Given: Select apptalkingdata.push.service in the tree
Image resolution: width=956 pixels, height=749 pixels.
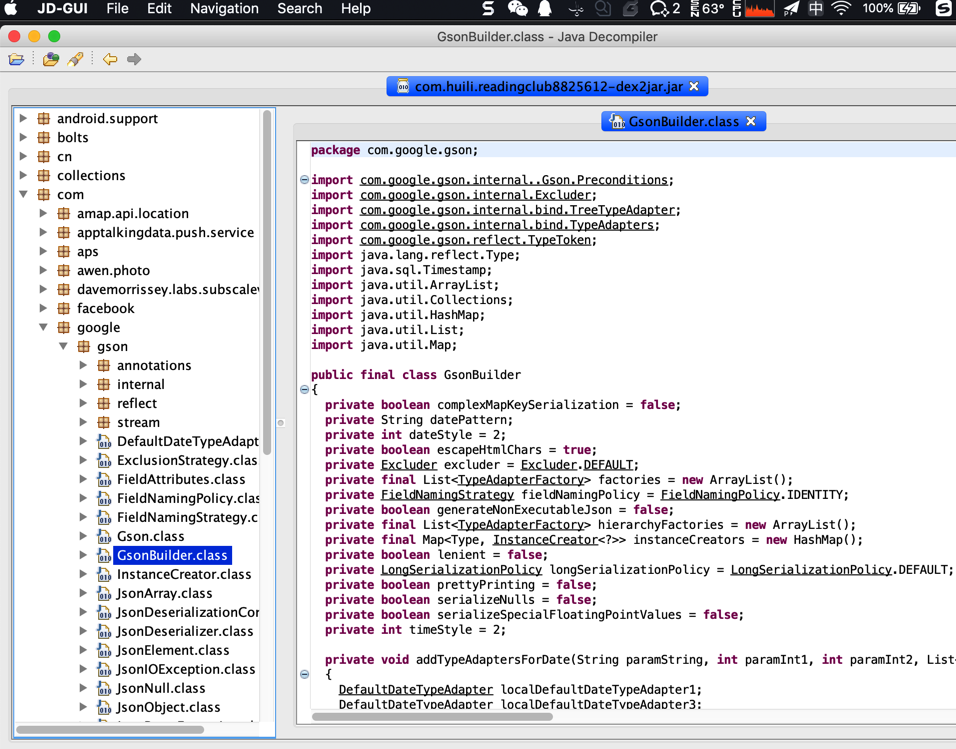Looking at the screenshot, I should tap(165, 232).
